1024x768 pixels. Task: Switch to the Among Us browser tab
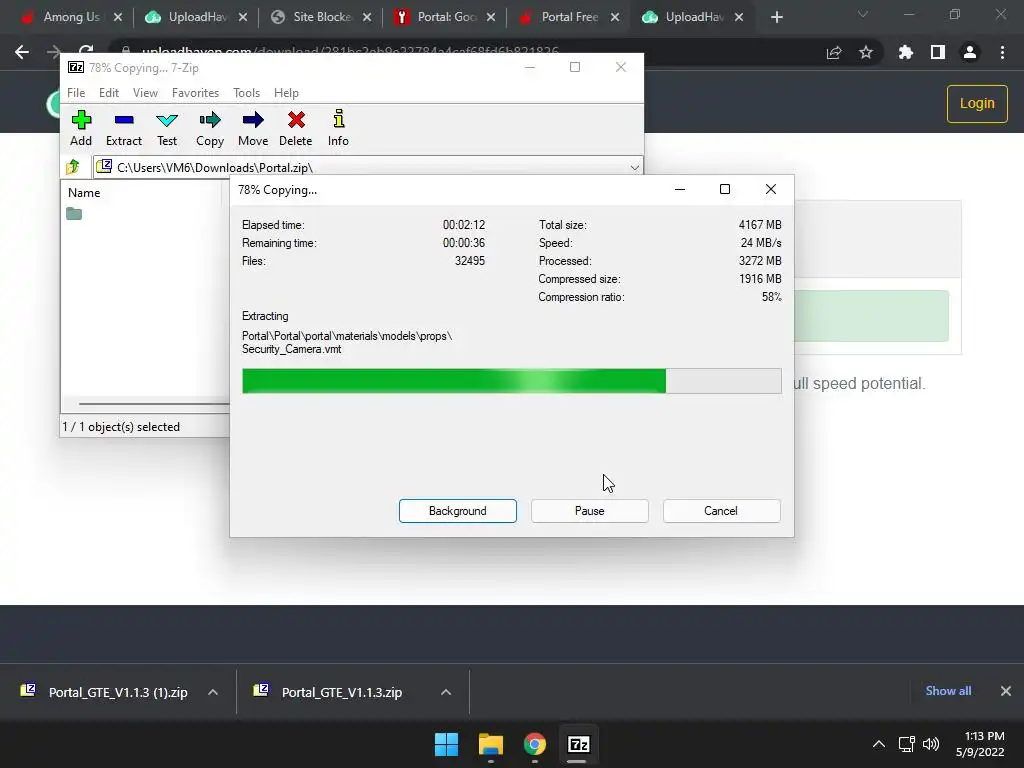[71, 17]
